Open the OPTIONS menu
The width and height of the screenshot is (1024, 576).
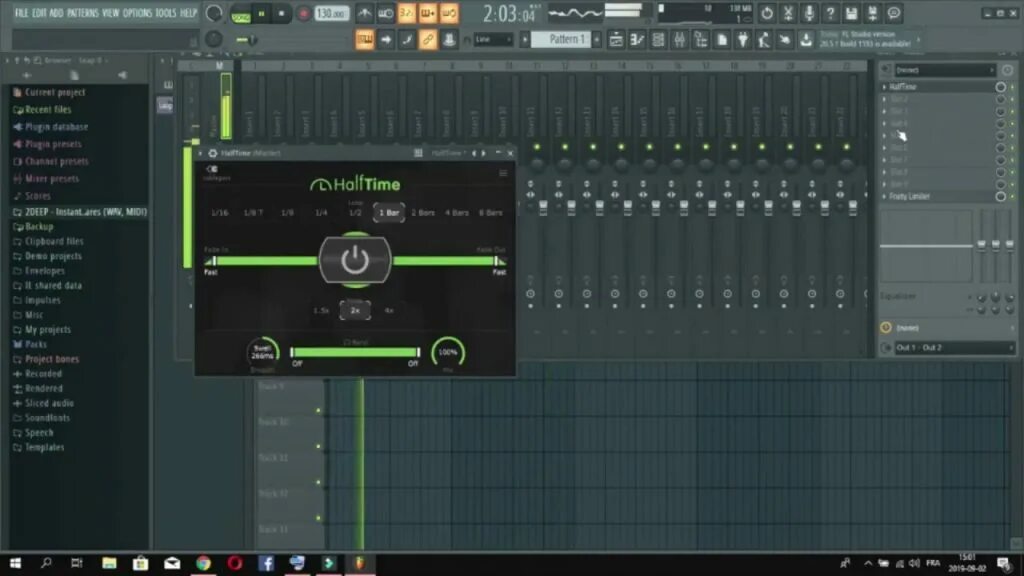click(x=137, y=13)
